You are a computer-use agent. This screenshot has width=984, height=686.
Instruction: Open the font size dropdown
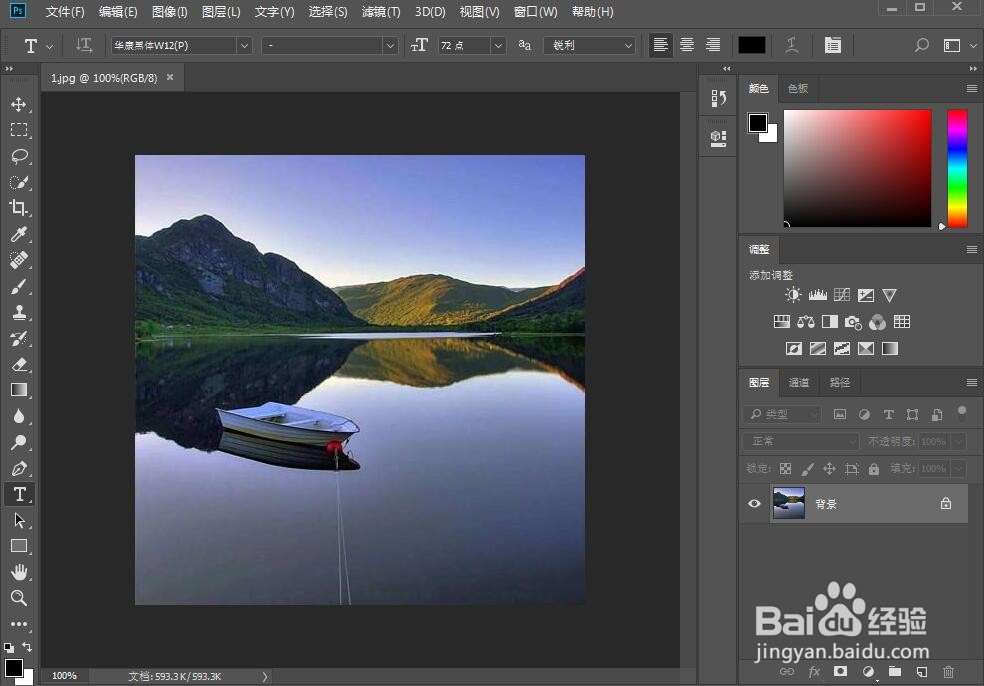[x=498, y=45]
